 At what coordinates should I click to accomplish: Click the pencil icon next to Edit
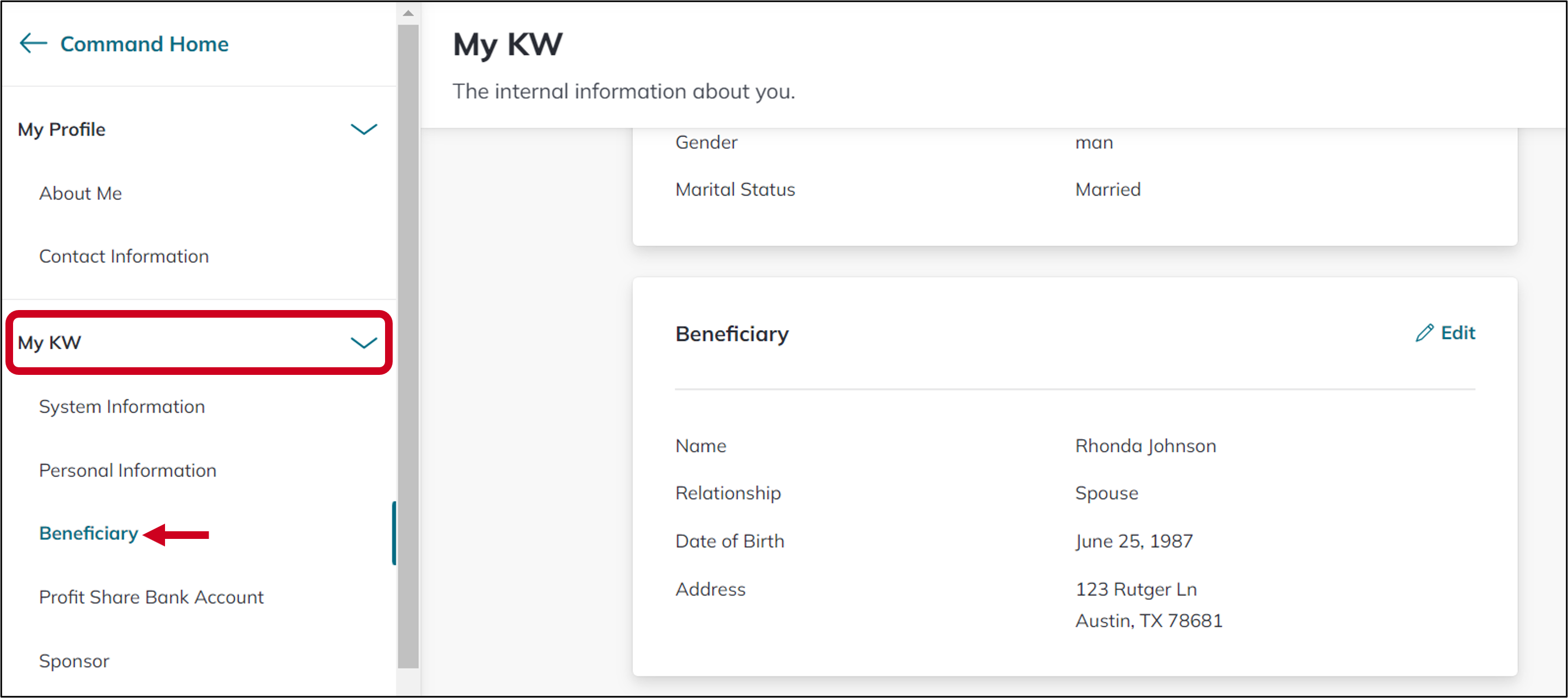(1425, 332)
